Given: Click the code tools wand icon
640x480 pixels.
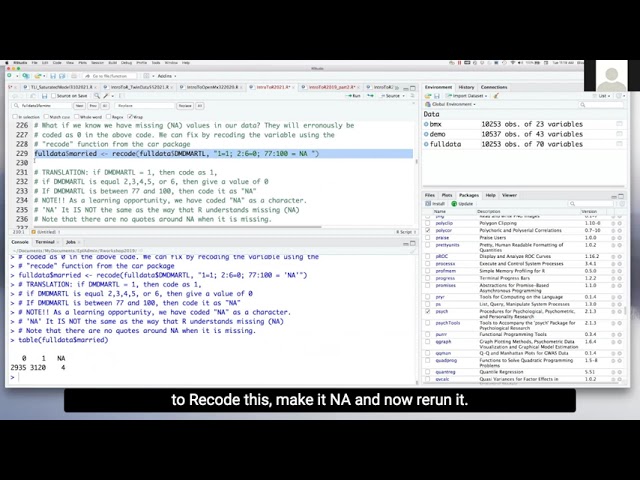Looking at the screenshot, I should point(106,96).
